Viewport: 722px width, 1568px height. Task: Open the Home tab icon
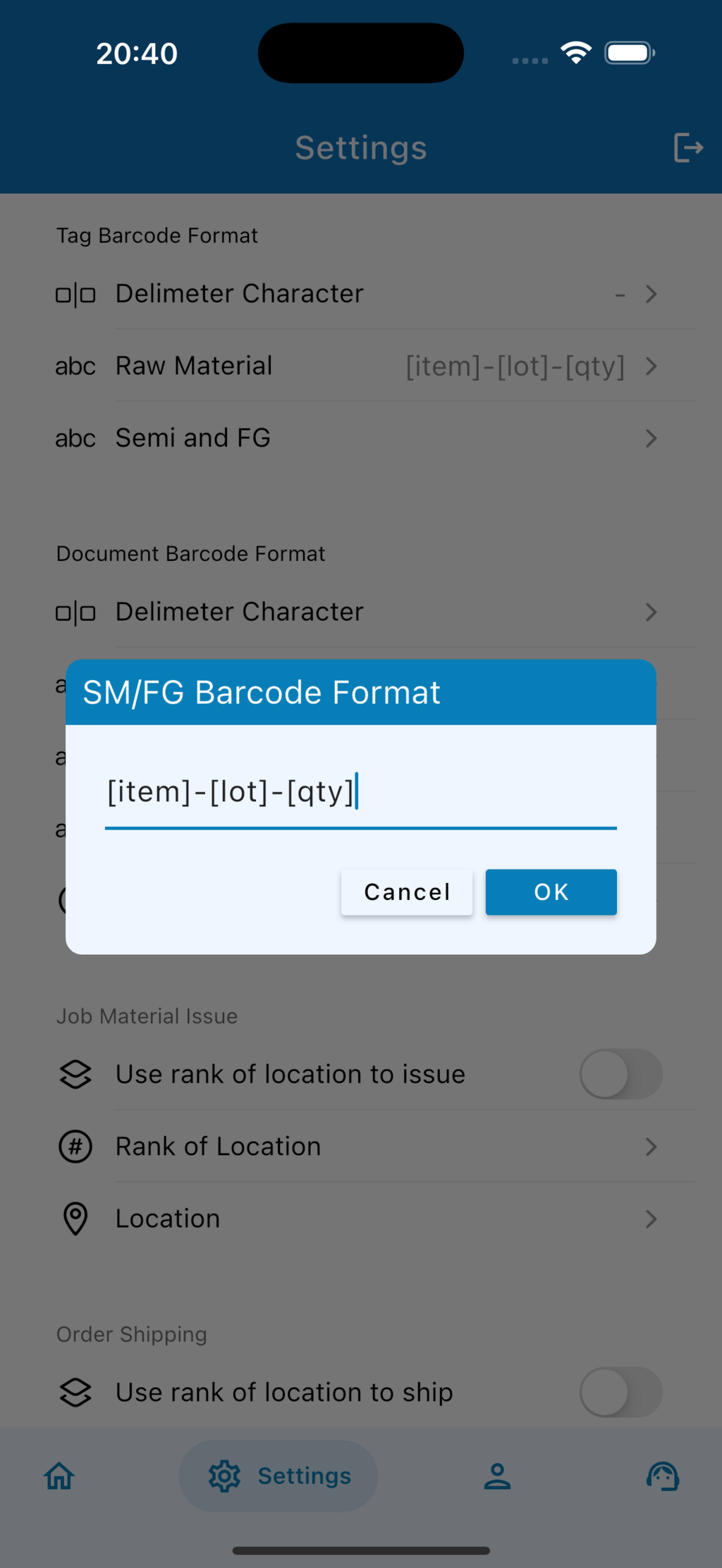(59, 1476)
